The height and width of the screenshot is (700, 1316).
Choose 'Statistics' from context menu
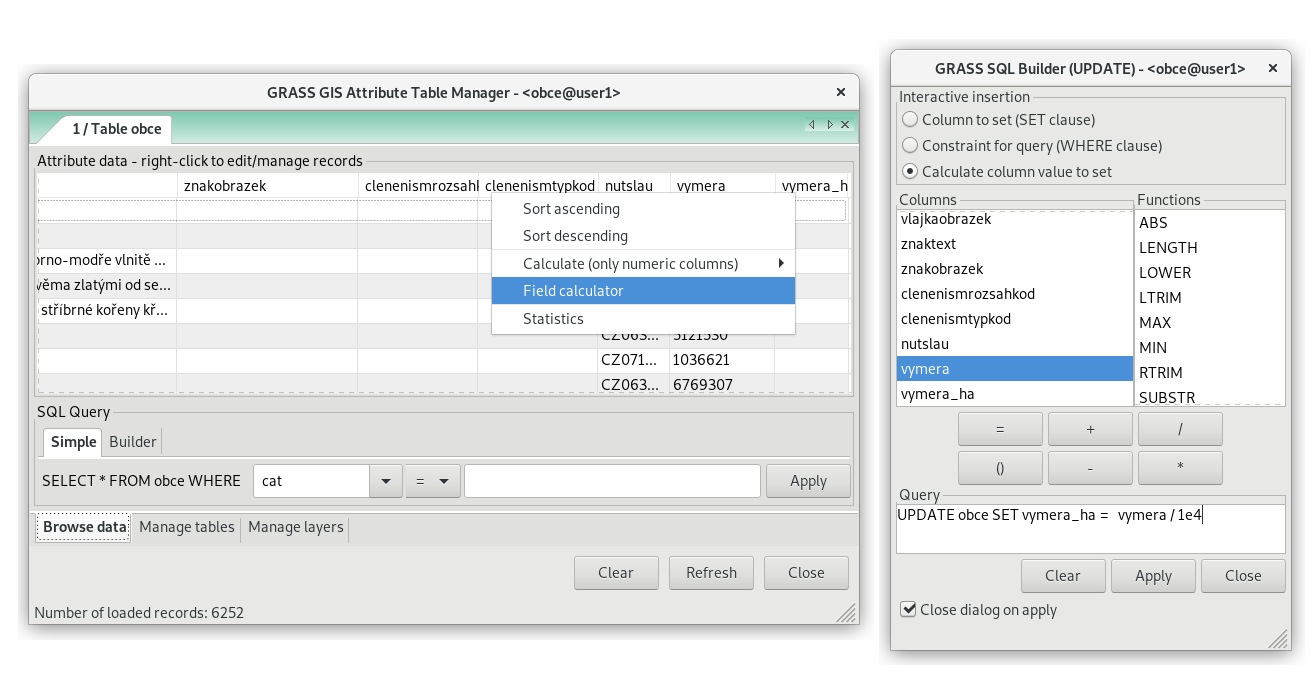(643, 319)
